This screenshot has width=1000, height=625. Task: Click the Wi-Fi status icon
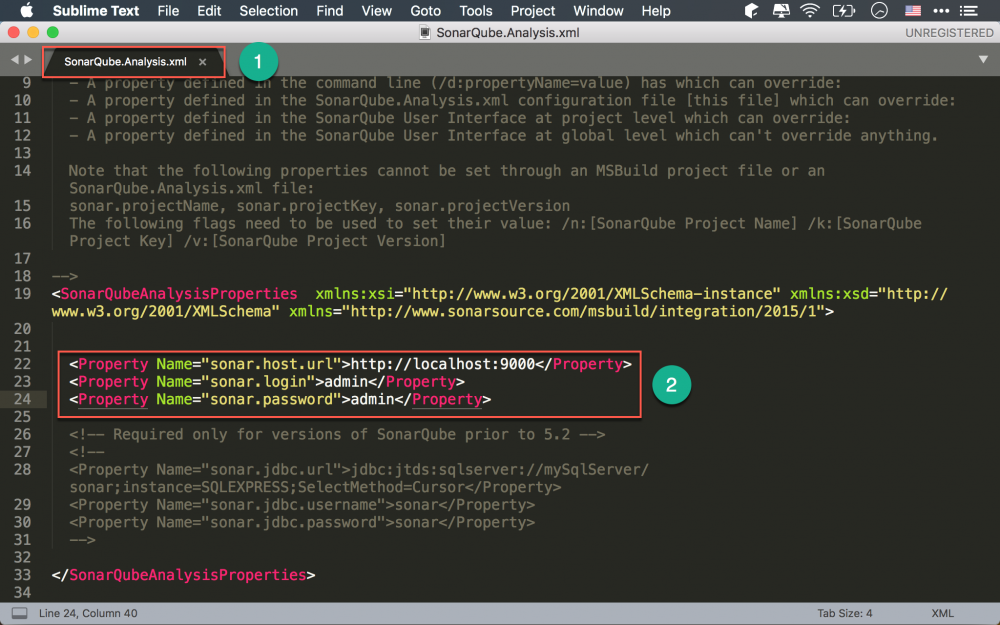click(x=810, y=11)
